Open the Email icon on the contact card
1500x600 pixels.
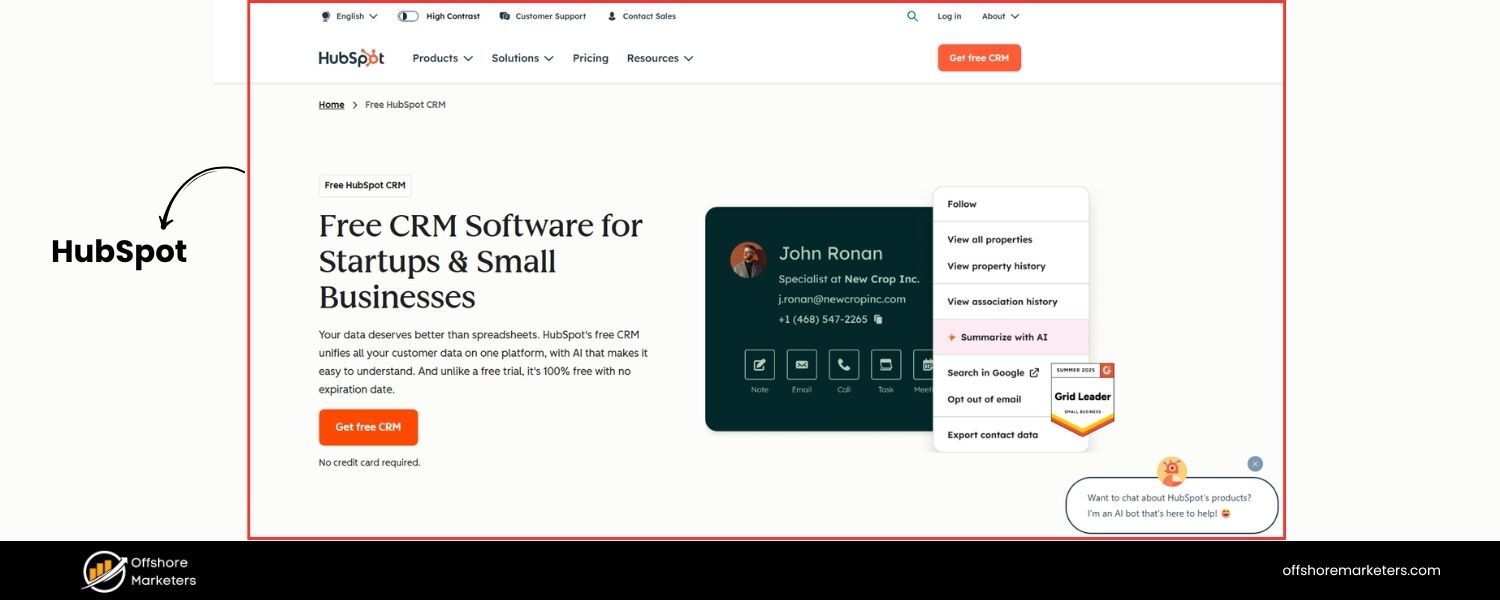click(x=801, y=364)
